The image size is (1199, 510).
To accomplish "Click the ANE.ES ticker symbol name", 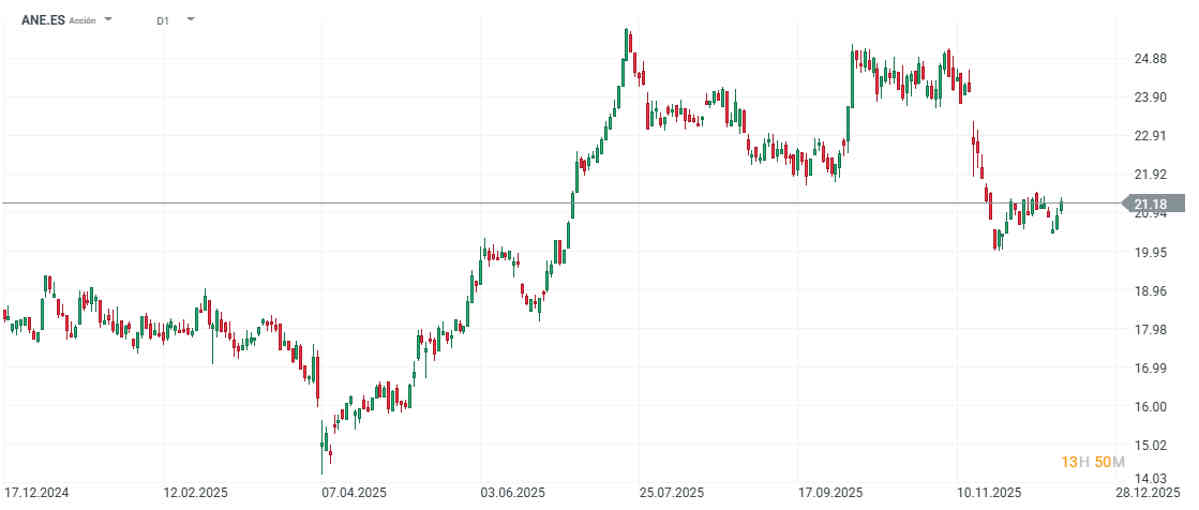I will click(x=43, y=20).
